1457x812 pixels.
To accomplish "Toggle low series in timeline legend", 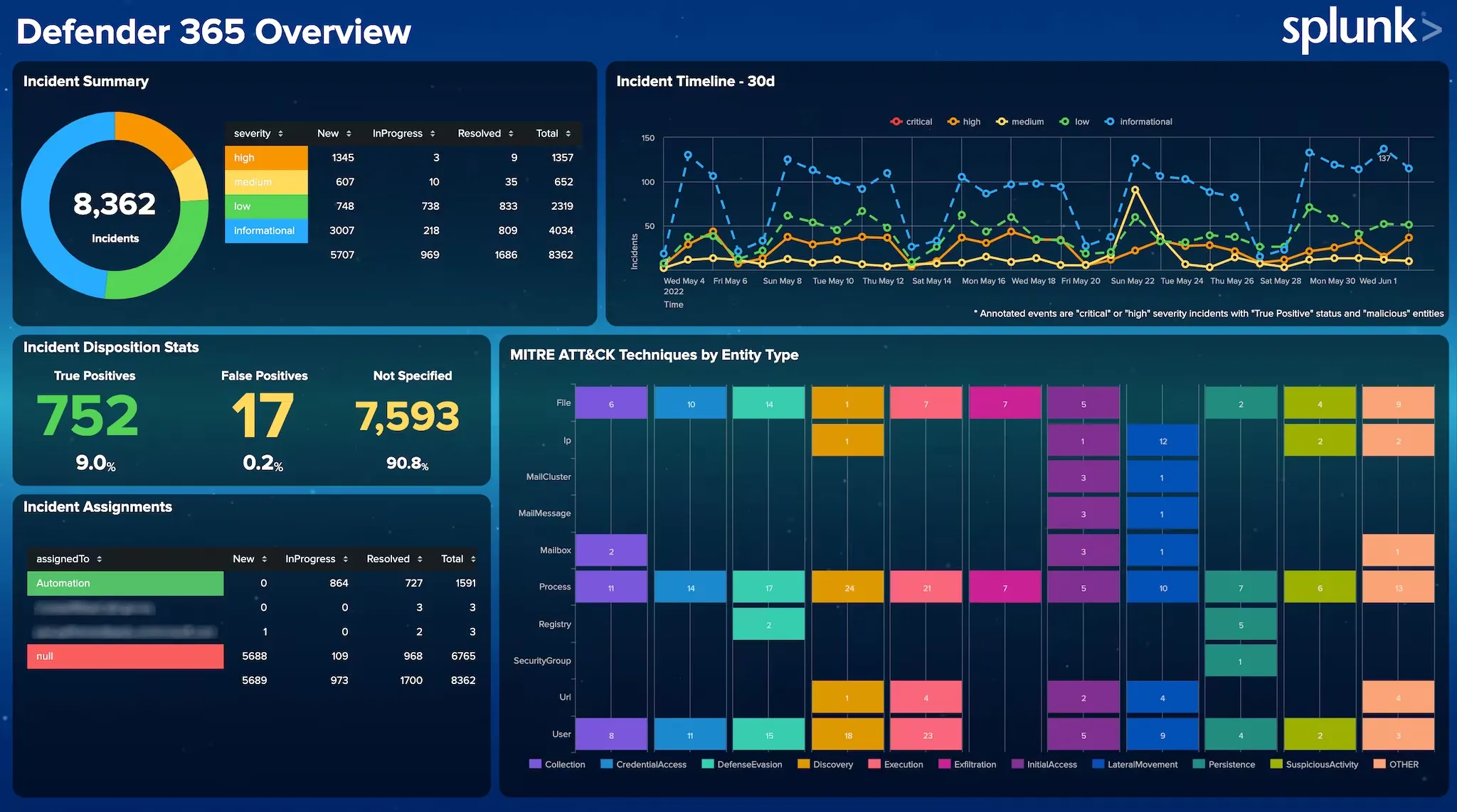I will click(1074, 122).
